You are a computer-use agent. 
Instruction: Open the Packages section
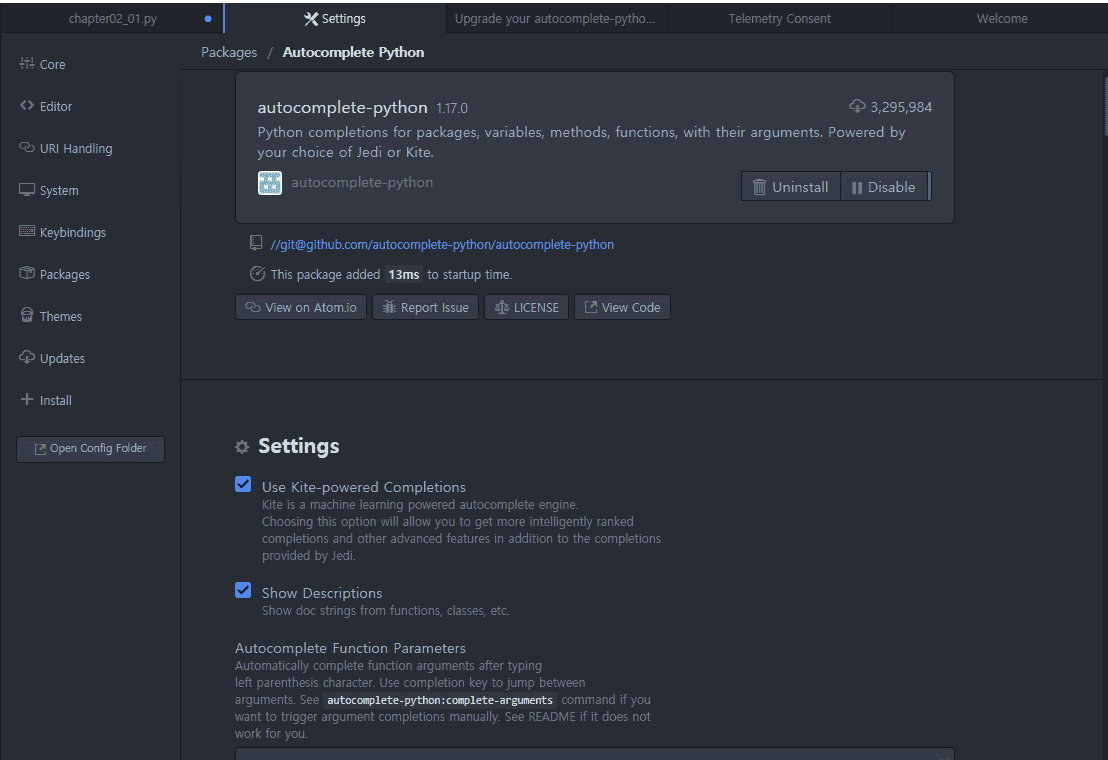[64, 274]
